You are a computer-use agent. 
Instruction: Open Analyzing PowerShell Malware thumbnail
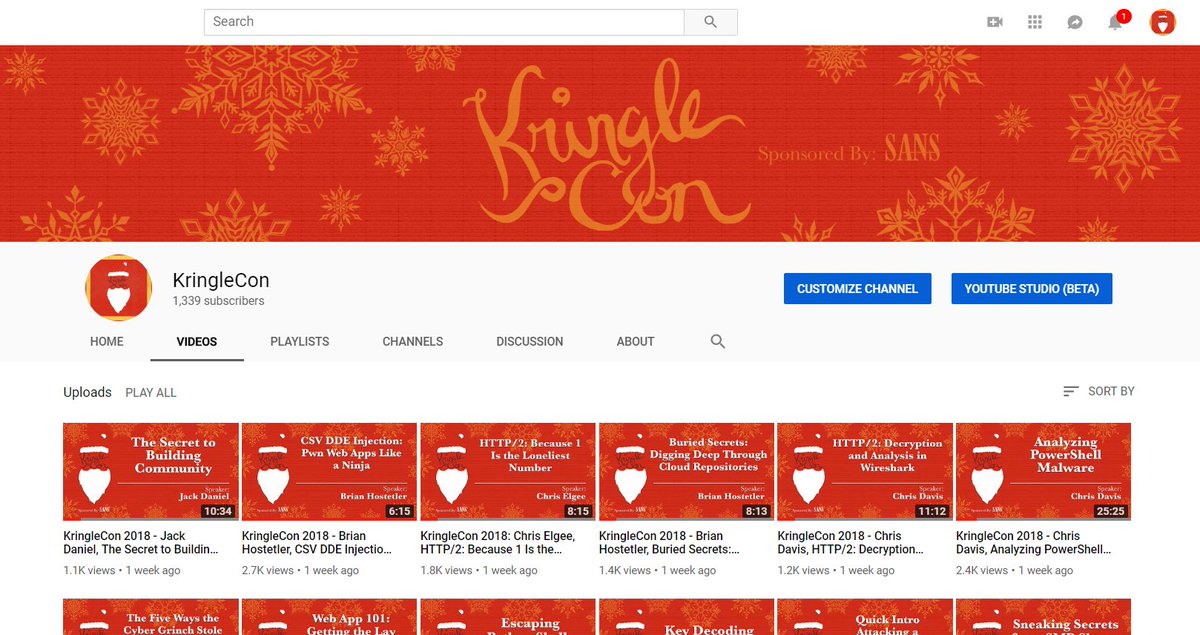coord(1044,471)
